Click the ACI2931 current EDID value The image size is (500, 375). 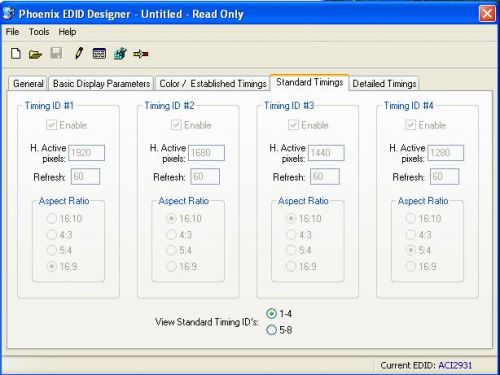click(455, 365)
